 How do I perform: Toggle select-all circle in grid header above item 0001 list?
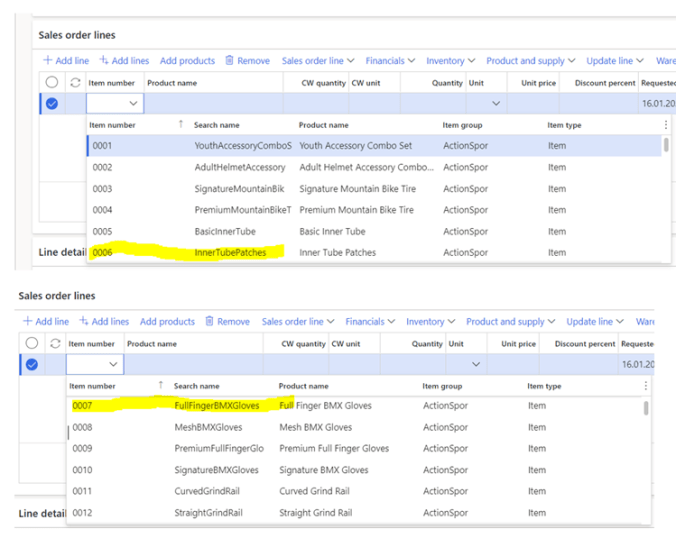pos(52,83)
